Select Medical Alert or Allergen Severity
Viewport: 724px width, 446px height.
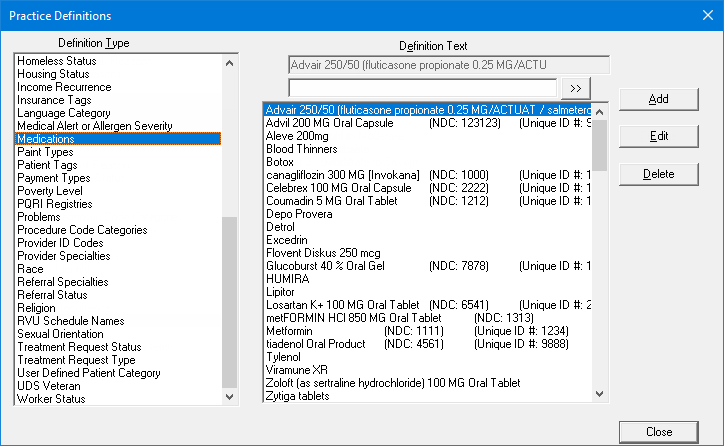click(x=118, y=126)
